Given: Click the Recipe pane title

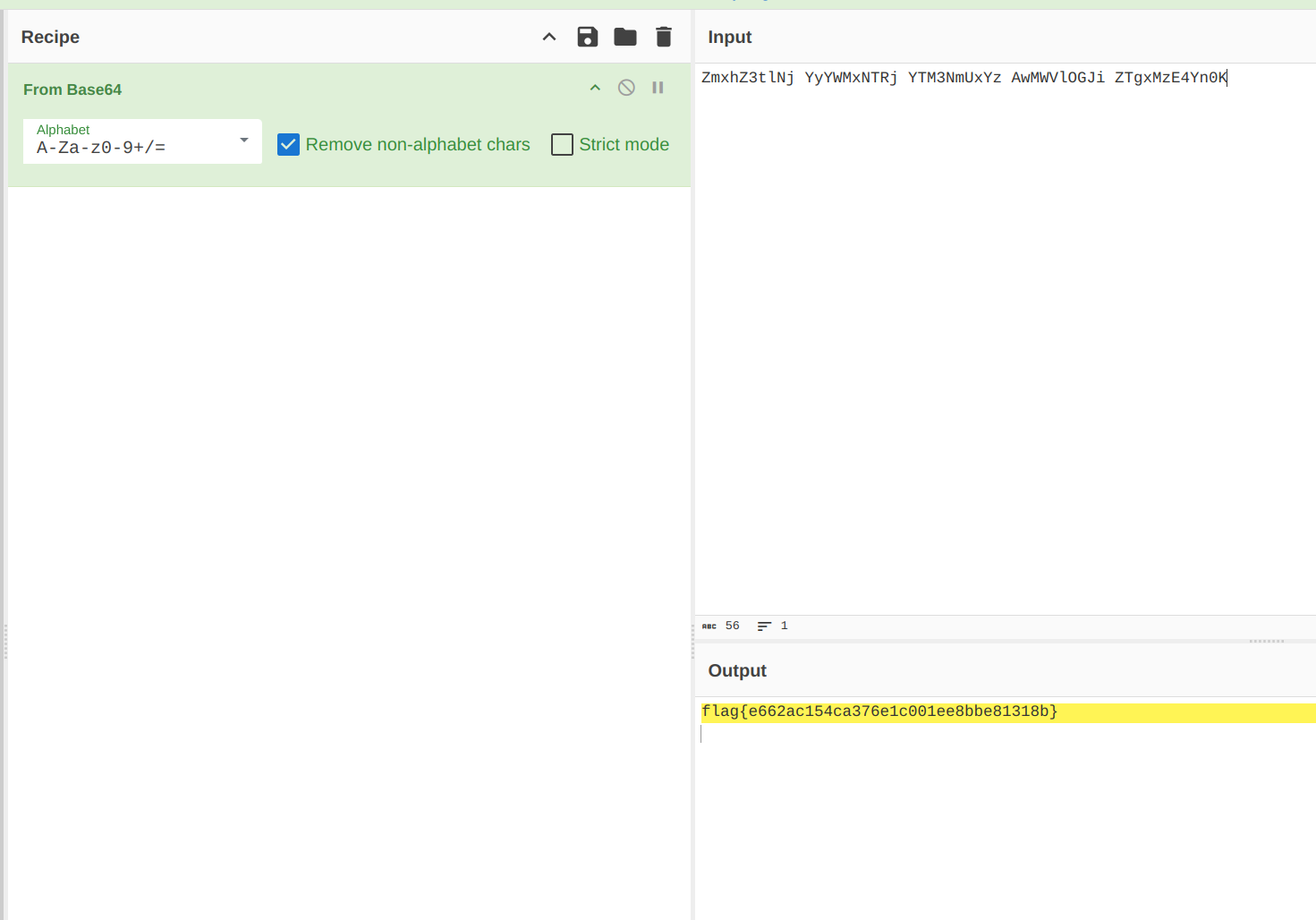Looking at the screenshot, I should click(x=50, y=37).
